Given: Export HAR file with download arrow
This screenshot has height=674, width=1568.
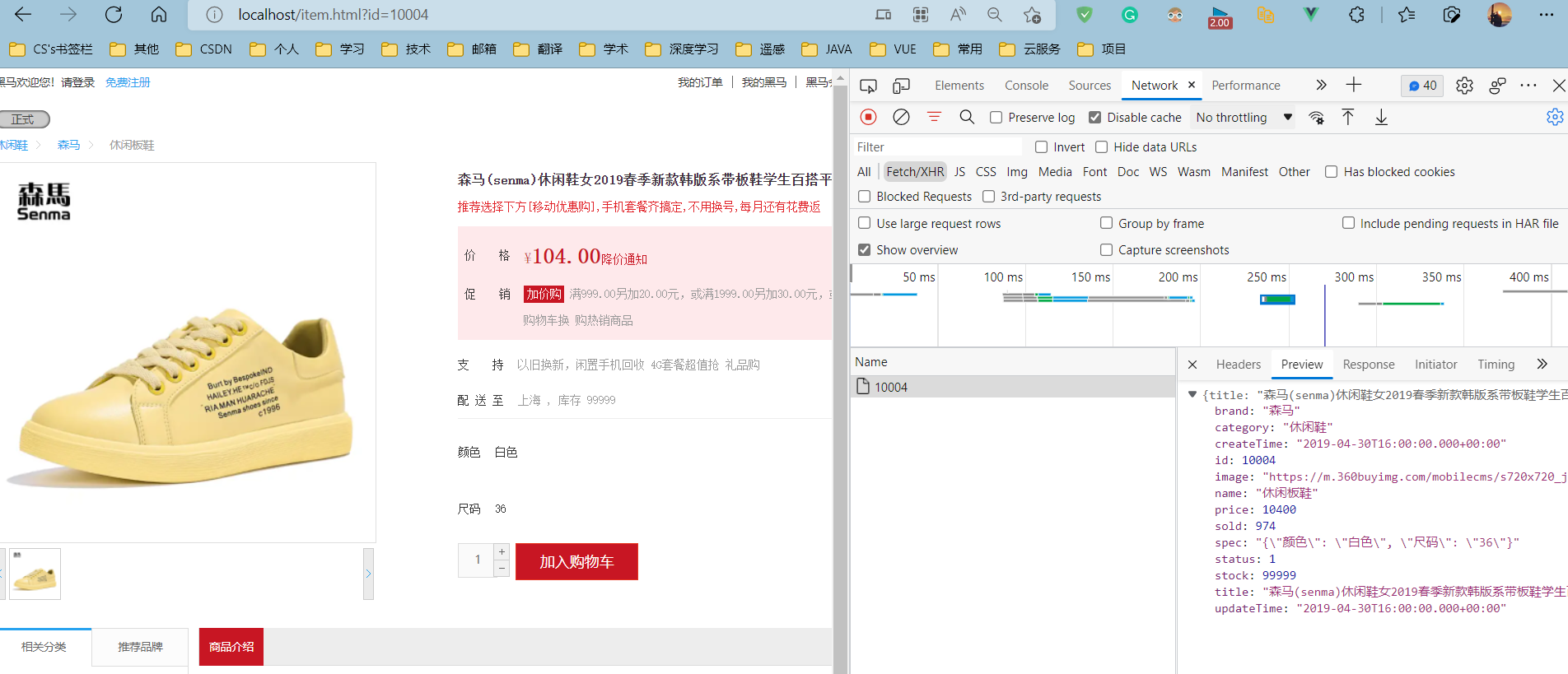Looking at the screenshot, I should pos(1381,117).
